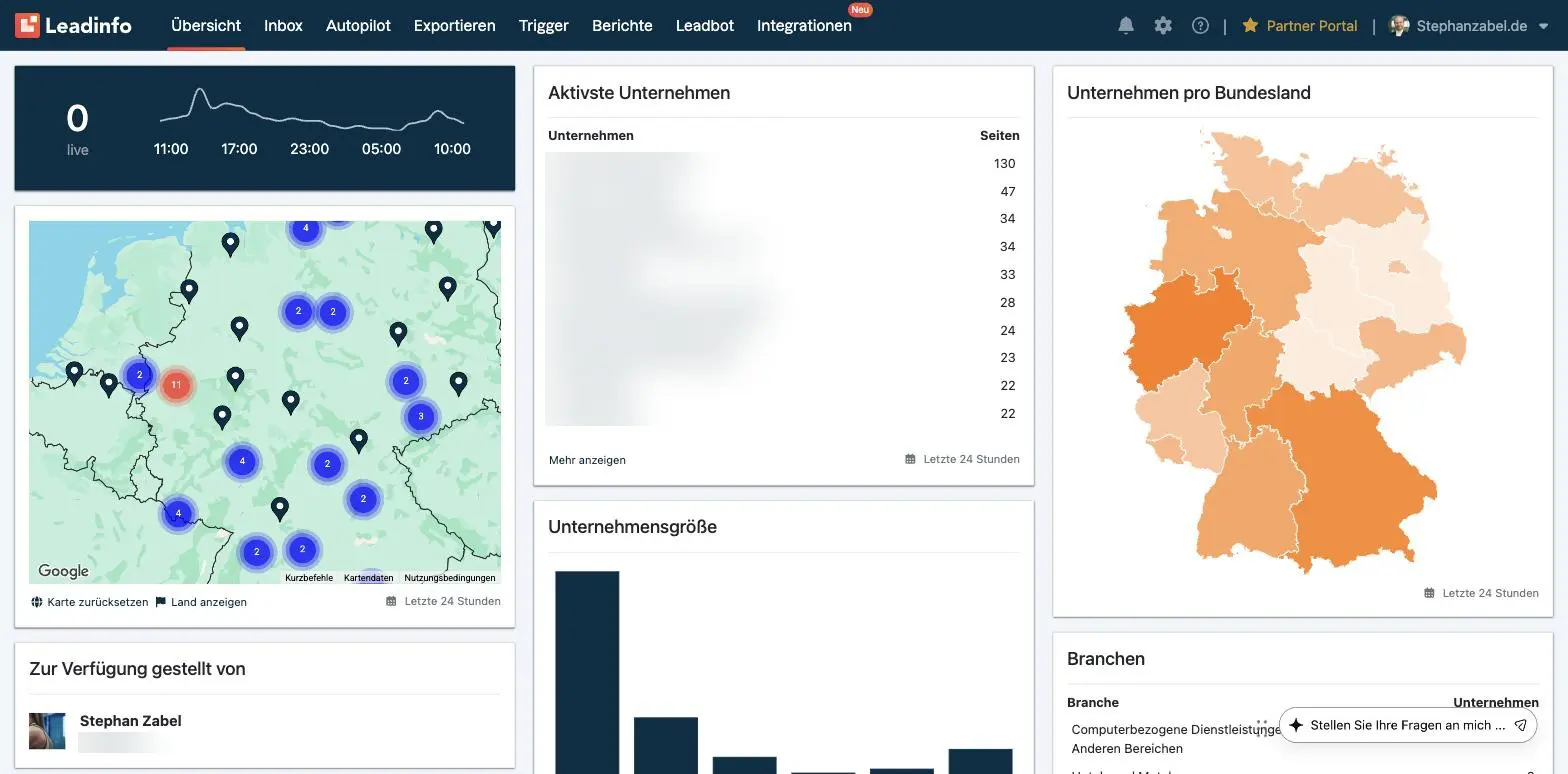
Task: Click the user avatar in top bar
Action: click(x=1400, y=26)
